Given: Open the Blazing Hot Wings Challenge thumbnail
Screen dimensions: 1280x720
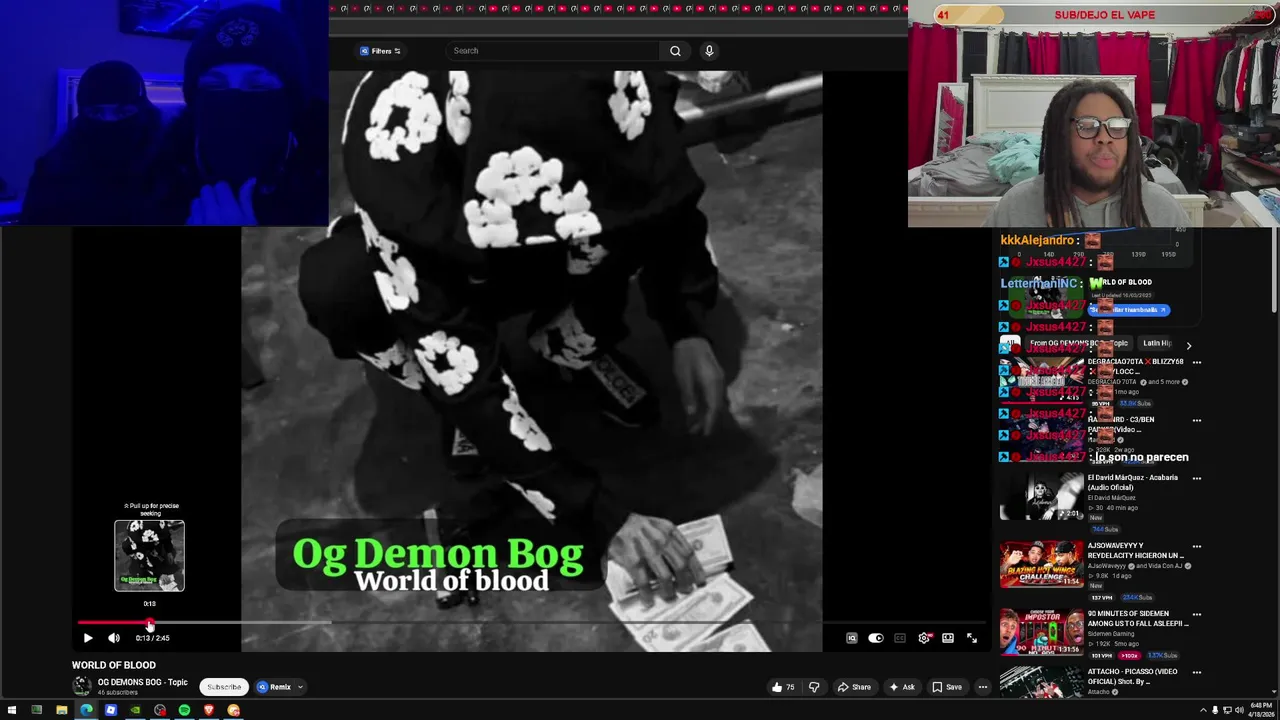Looking at the screenshot, I should click(1041, 565).
